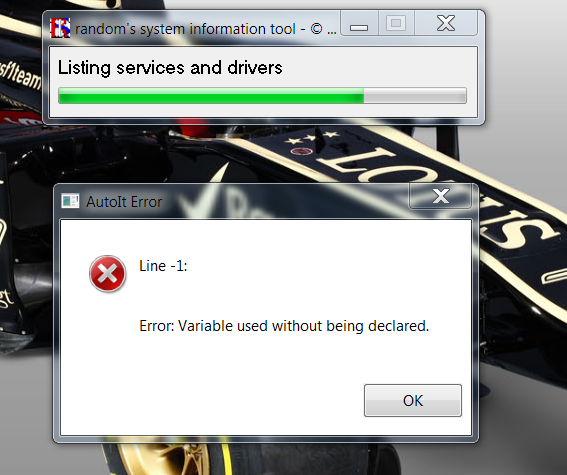Image resolution: width=567 pixels, height=475 pixels.
Task: Click the AutoIt icon in dialog title bar
Action: (70, 201)
